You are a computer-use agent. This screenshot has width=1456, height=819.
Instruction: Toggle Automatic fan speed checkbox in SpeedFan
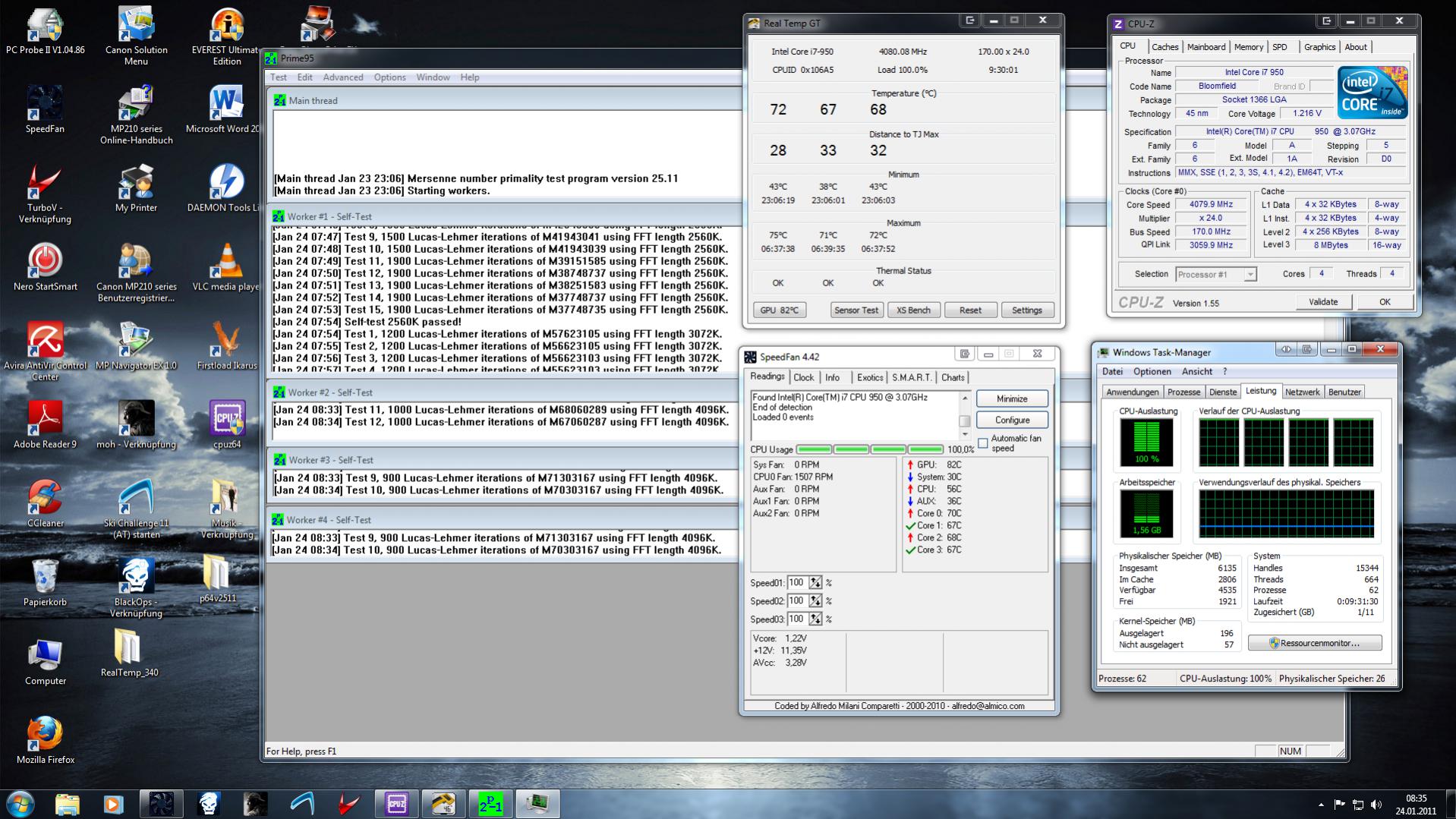point(983,443)
